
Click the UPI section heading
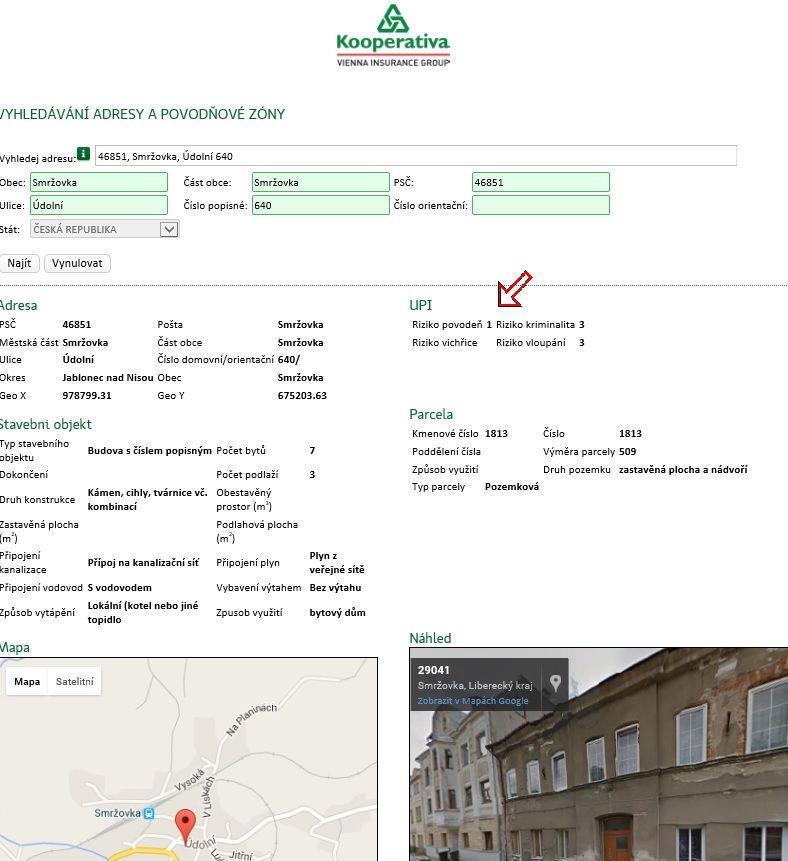[x=421, y=305]
